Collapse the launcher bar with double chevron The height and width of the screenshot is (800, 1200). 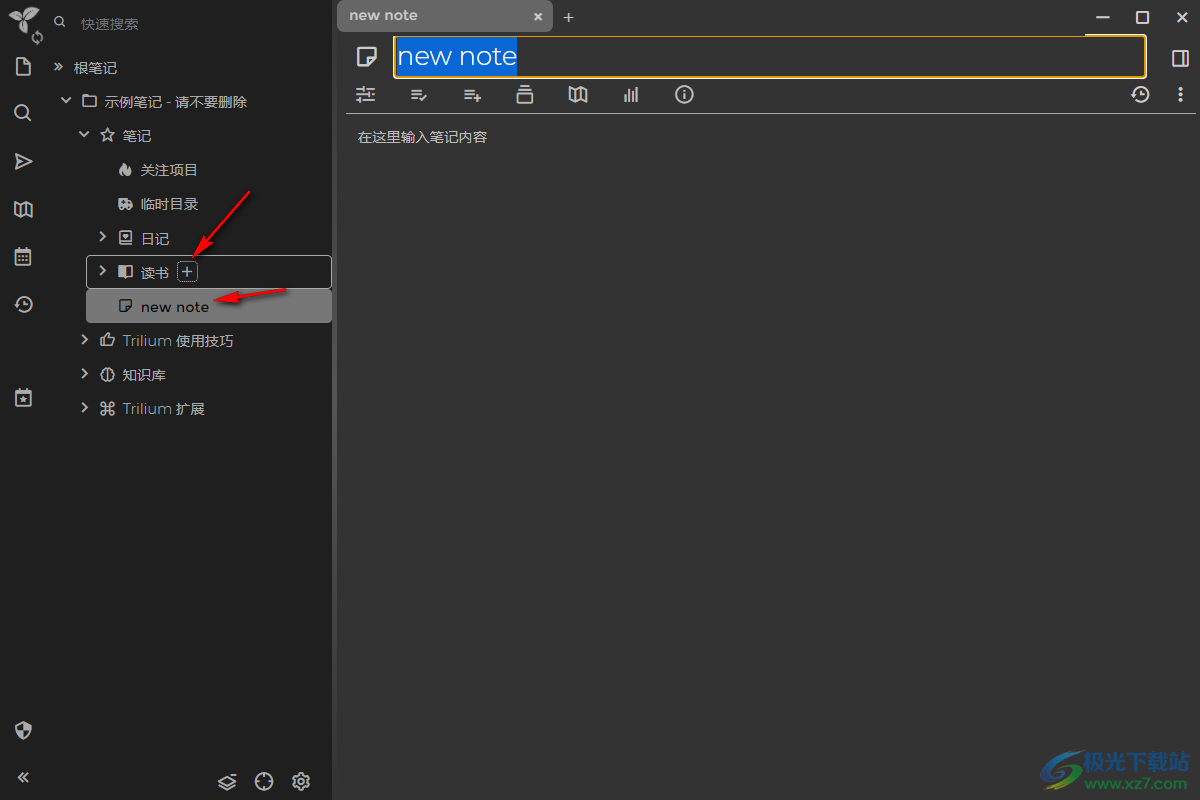click(x=23, y=777)
